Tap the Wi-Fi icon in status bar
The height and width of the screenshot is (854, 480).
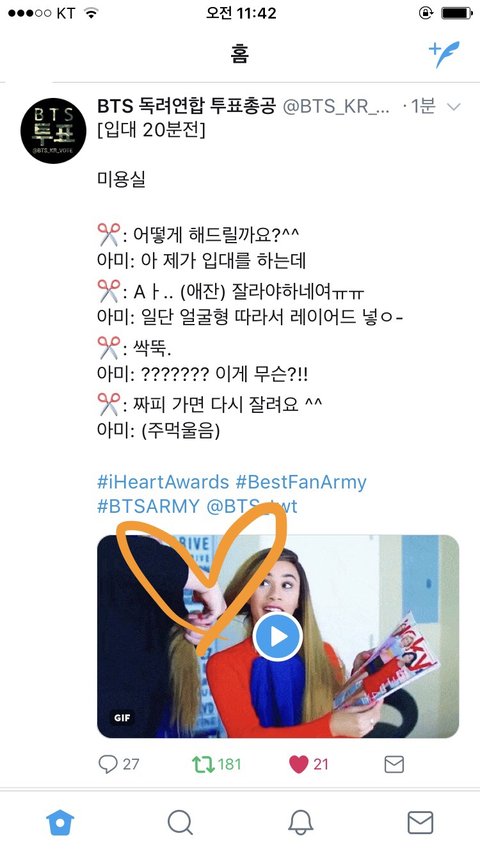pyautogui.click(x=91, y=13)
